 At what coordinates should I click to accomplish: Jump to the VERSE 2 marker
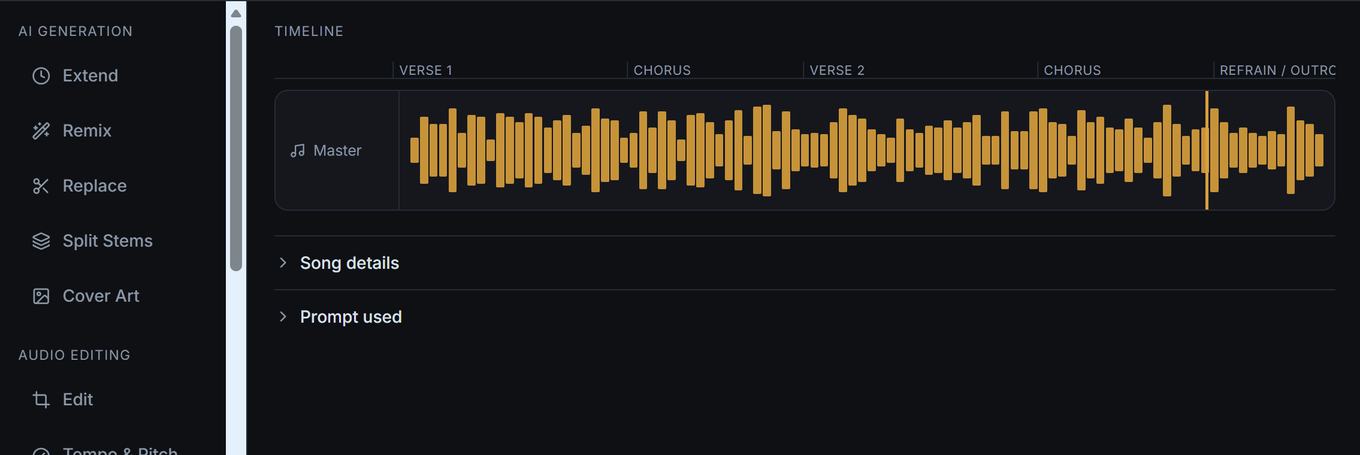(x=837, y=70)
